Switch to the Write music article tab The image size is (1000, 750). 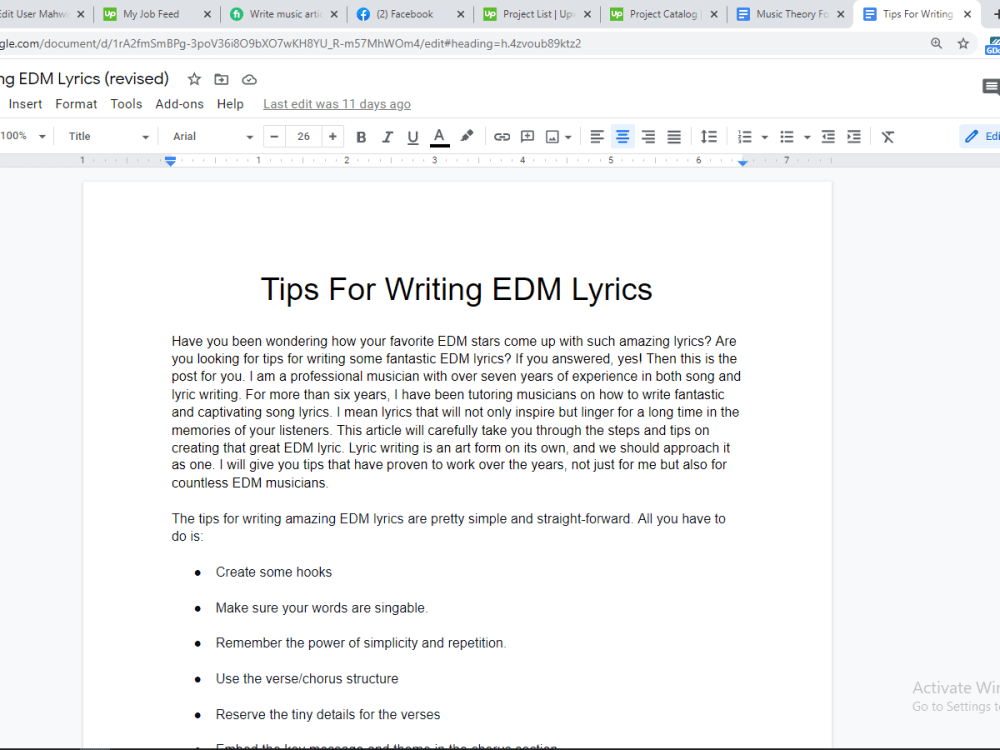coord(285,14)
